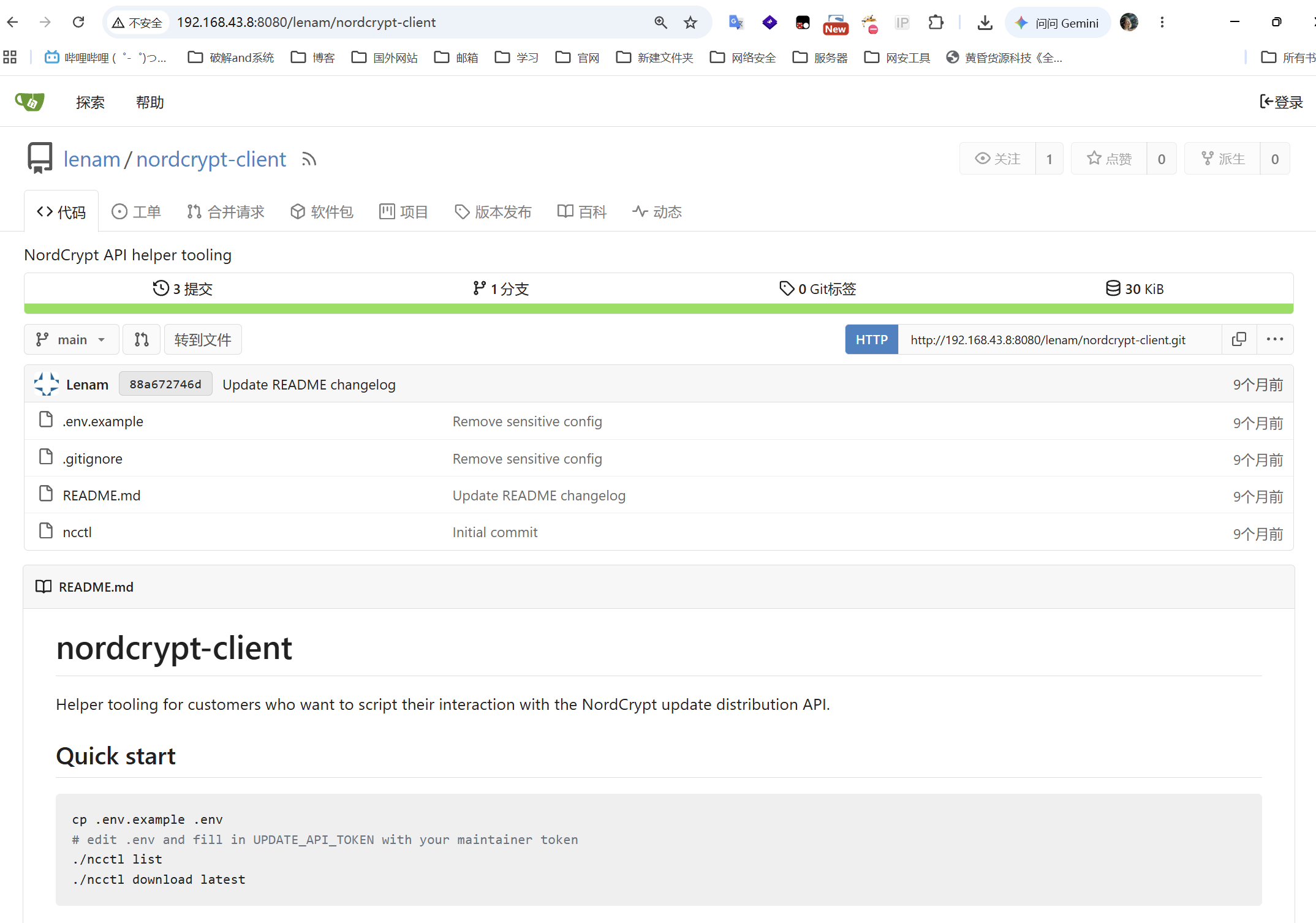Open the bookmarks apps grid icon

(x=10, y=58)
